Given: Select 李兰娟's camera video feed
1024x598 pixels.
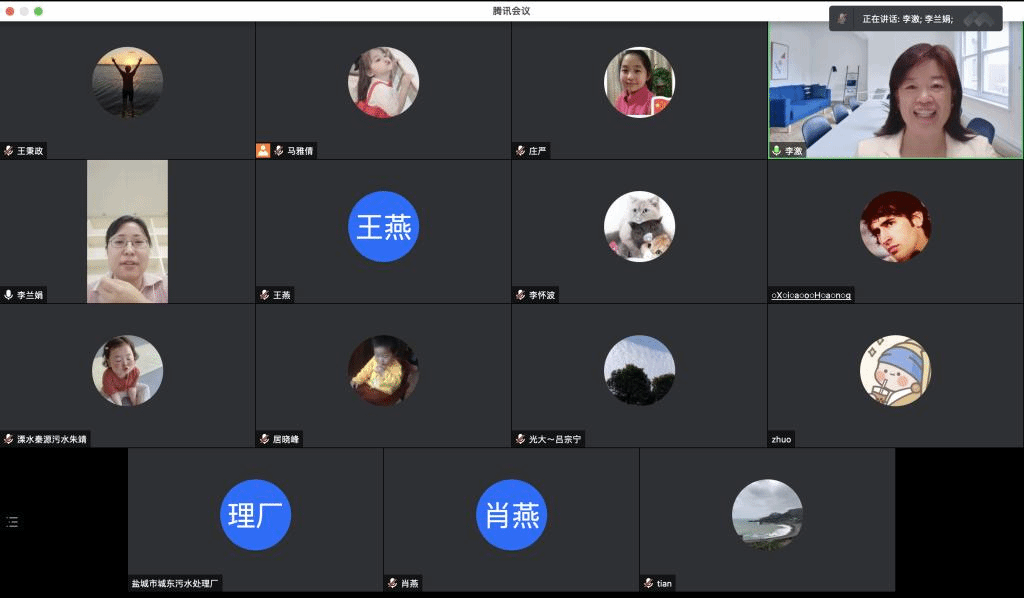Looking at the screenshot, I should coord(127,231).
